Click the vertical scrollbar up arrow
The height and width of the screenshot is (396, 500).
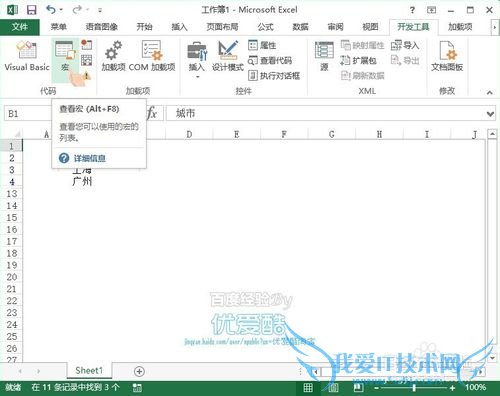(x=492, y=134)
